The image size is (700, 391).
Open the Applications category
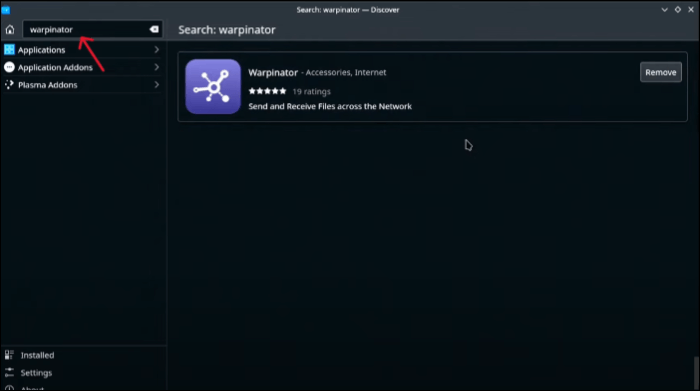[x=82, y=50]
